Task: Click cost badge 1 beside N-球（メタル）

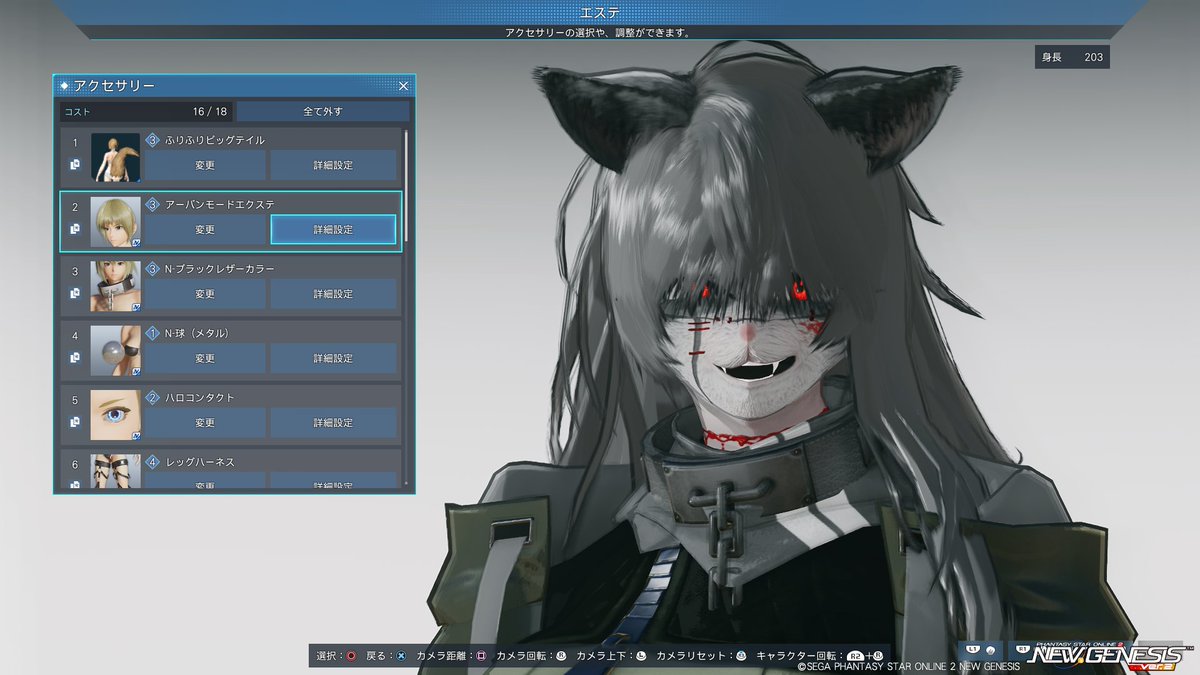Action: pyautogui.click(x=153, y=333)
